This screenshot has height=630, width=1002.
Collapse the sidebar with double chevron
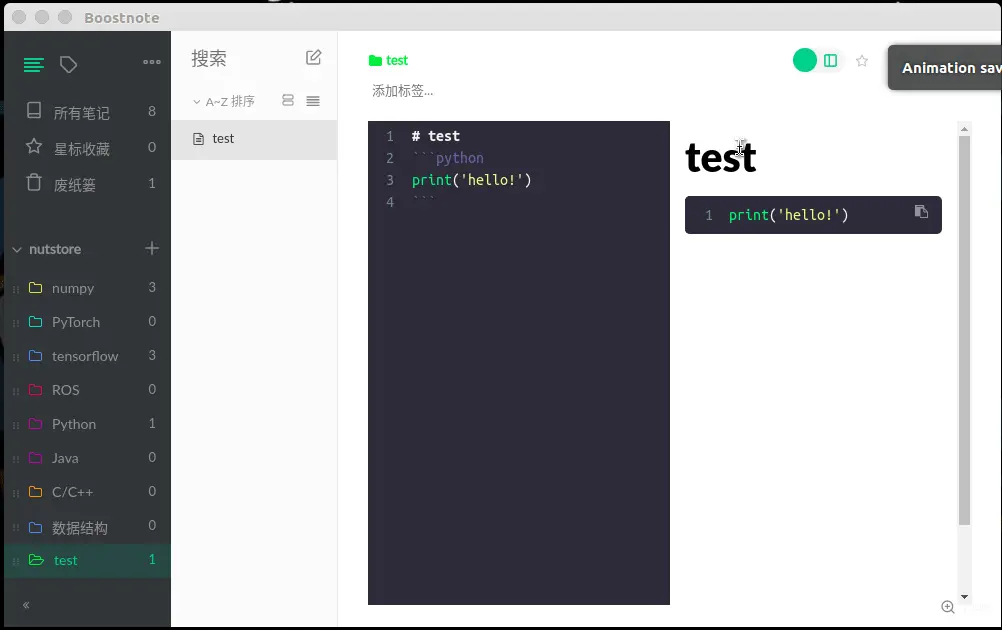coord(26,605)
